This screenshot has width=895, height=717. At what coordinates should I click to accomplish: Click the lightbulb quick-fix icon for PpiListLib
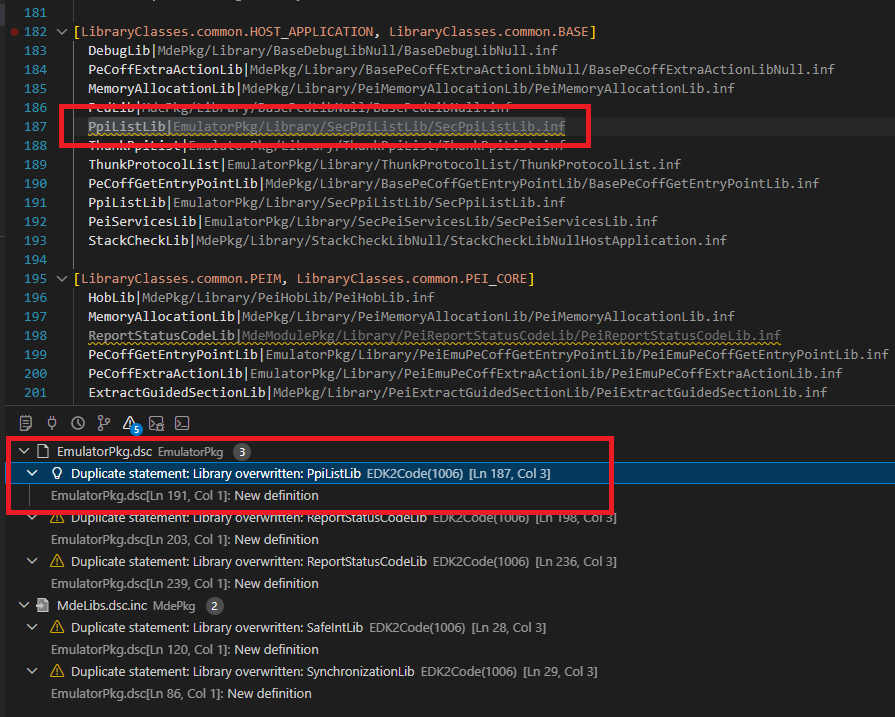[x=57, y=473]
